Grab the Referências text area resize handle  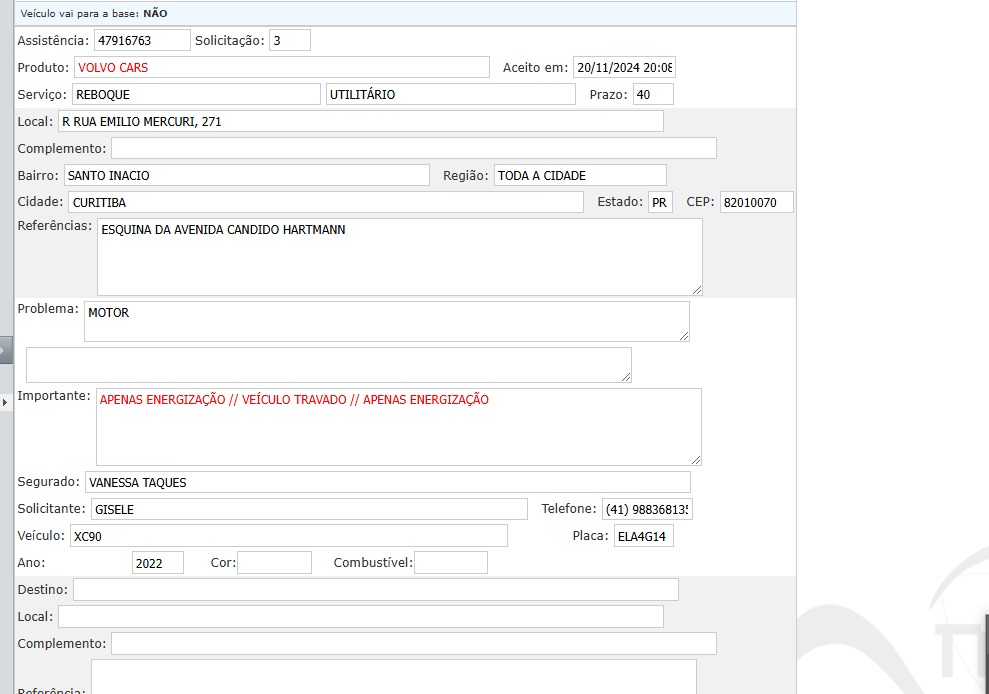pyautogui.click(x=696, y=290)
